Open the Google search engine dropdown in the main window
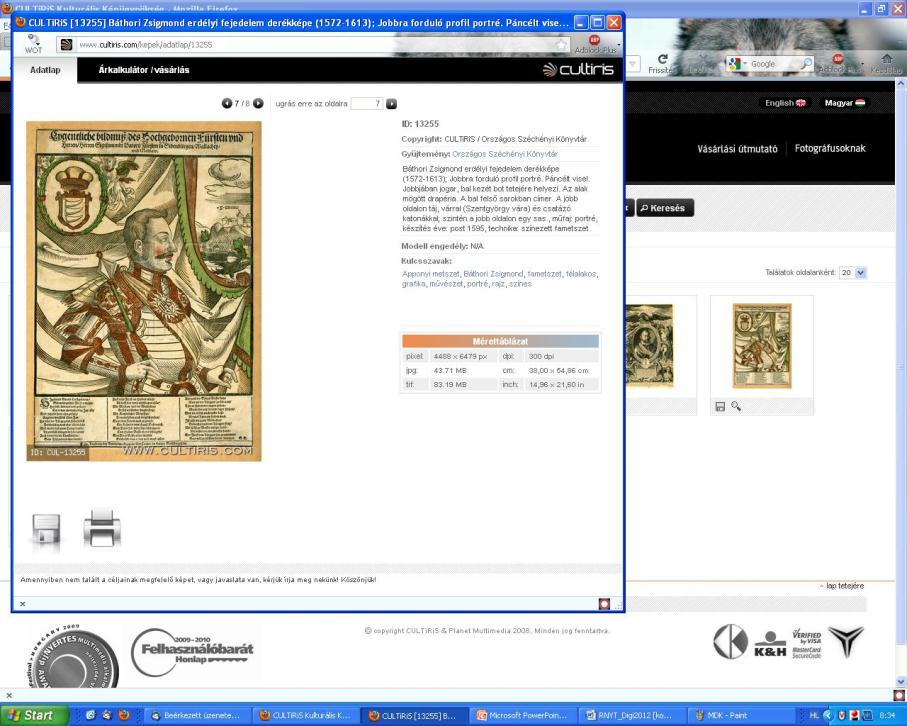907x726 pixels. point(745,64)
